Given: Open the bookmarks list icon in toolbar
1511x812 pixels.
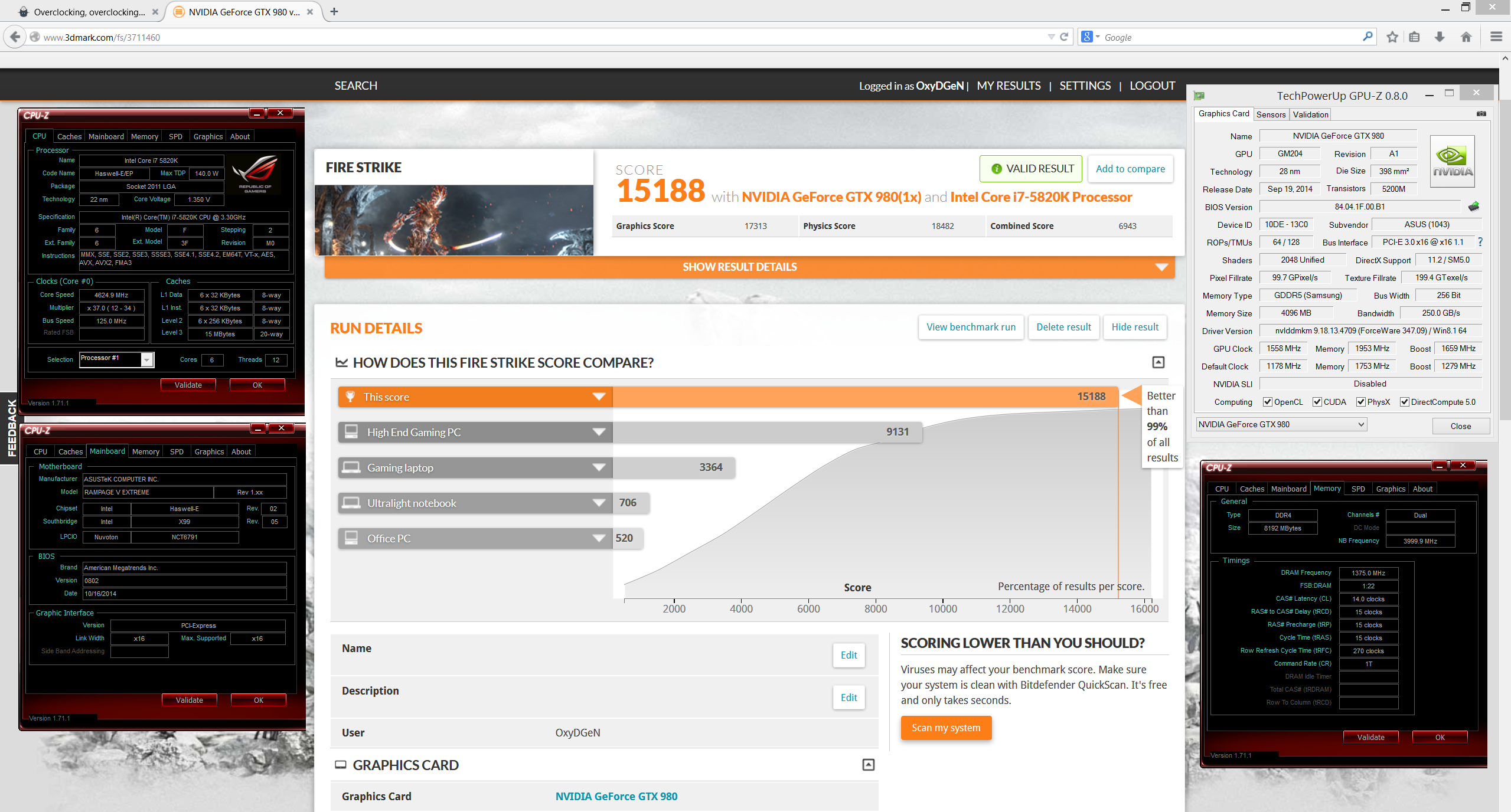Looking at the screenshot, I should point(1415,37).
